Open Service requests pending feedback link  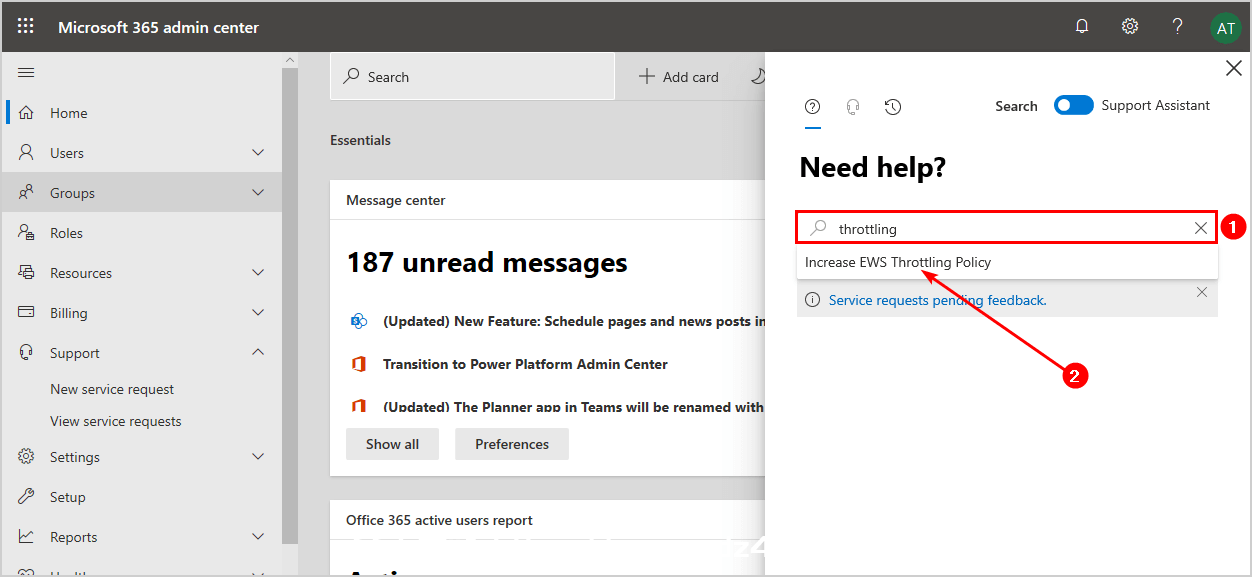[x=938, y=300]
